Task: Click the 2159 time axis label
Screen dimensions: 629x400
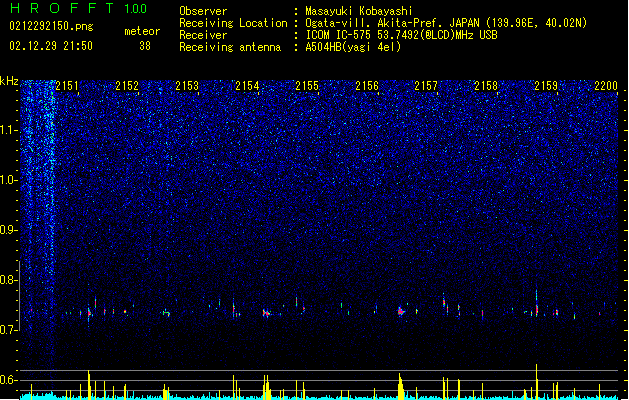Action: 546,86
